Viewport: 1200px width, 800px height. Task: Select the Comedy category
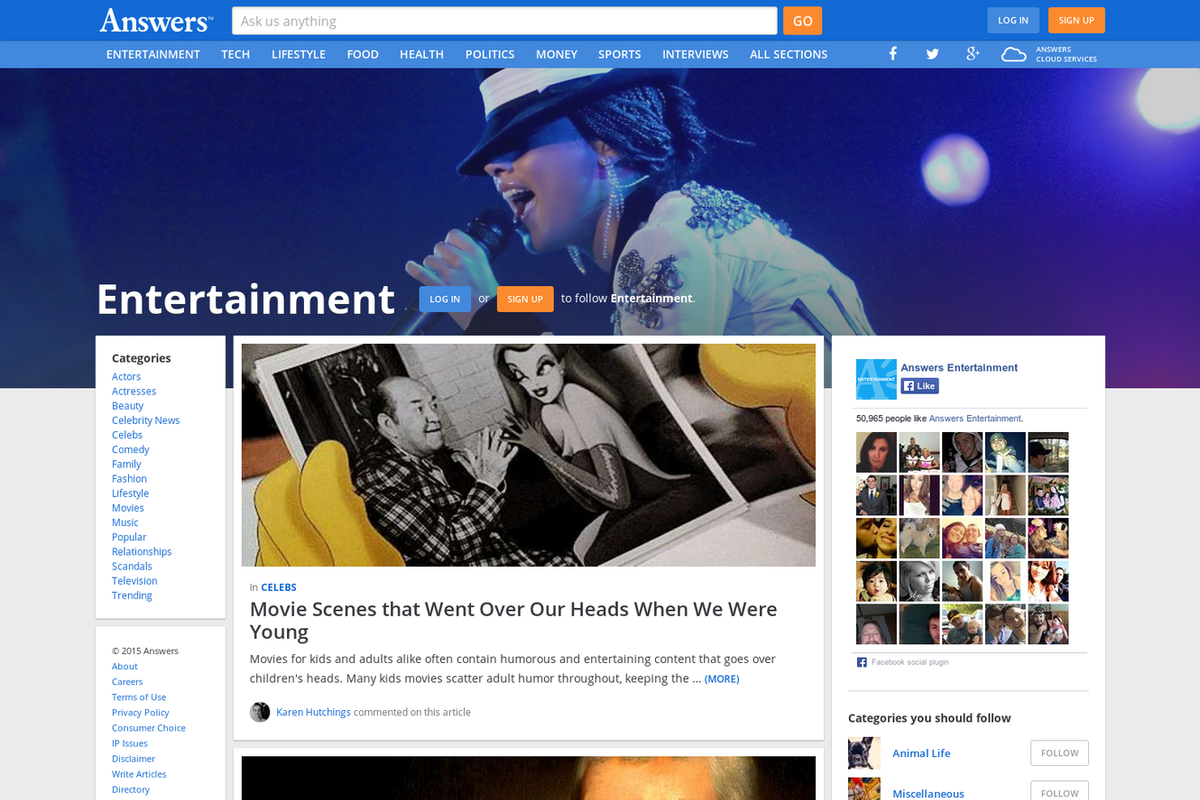130,450
